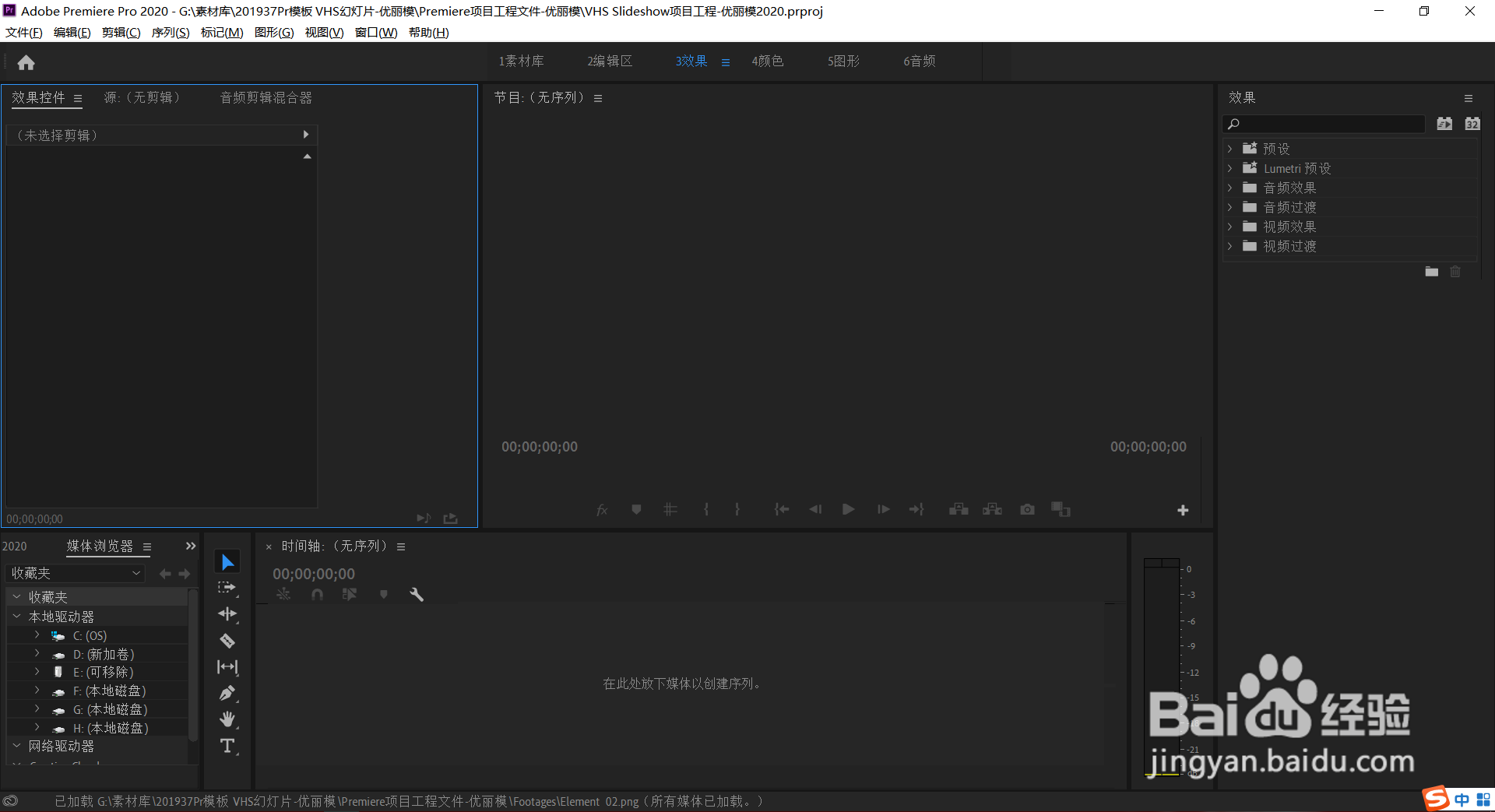Screen dimensions: 1495x812
Task: Expand the Lumetri 预设 folder
Action: 1229,168
